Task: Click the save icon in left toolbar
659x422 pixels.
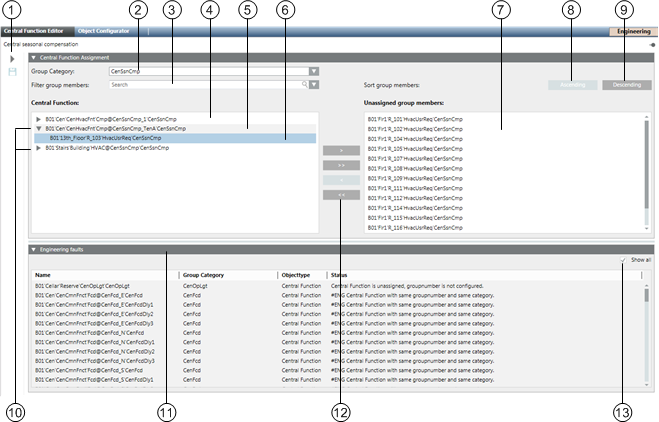Action: click(x=13, y=72)
